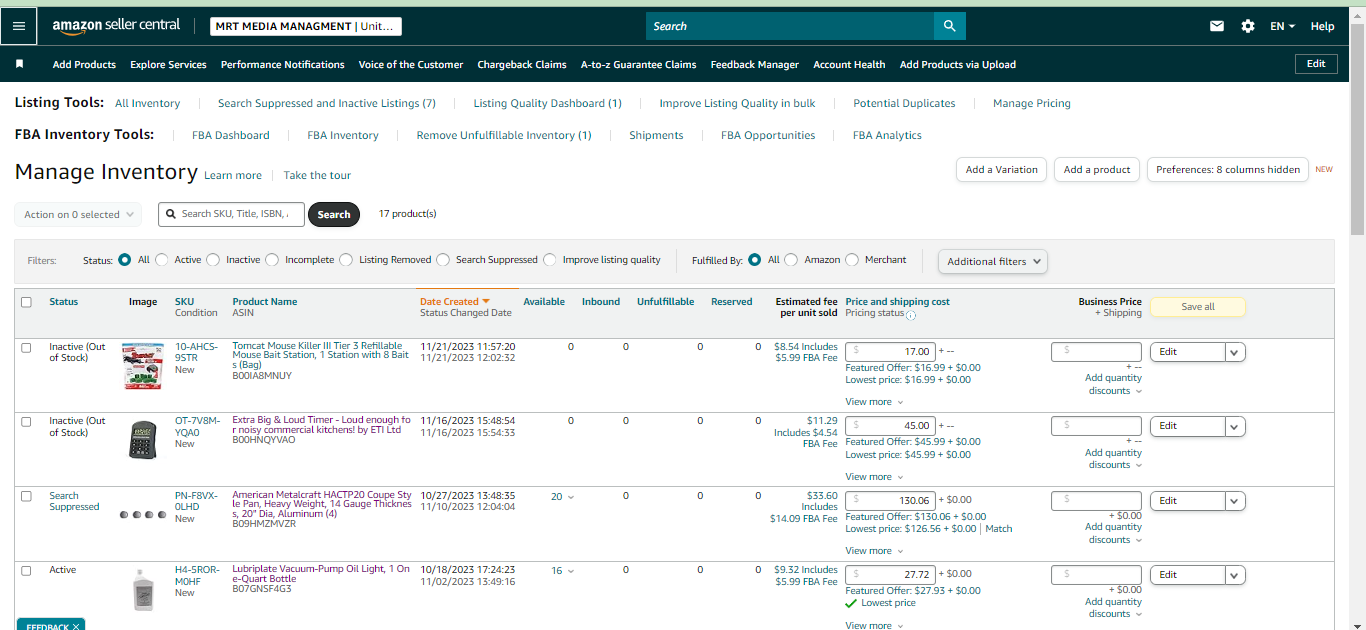Close the Feedback tab with its X
This screenshot has height=630, width=1366.
[x=76, y=627]
